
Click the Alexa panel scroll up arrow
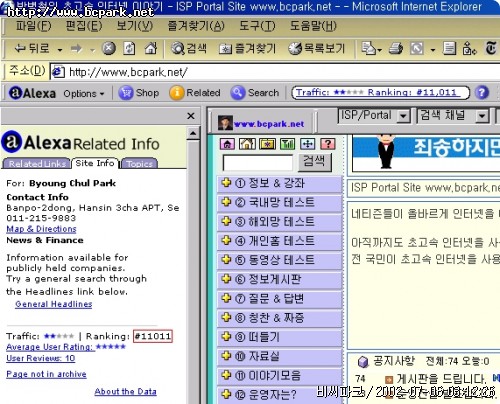[x=193, y=134]
